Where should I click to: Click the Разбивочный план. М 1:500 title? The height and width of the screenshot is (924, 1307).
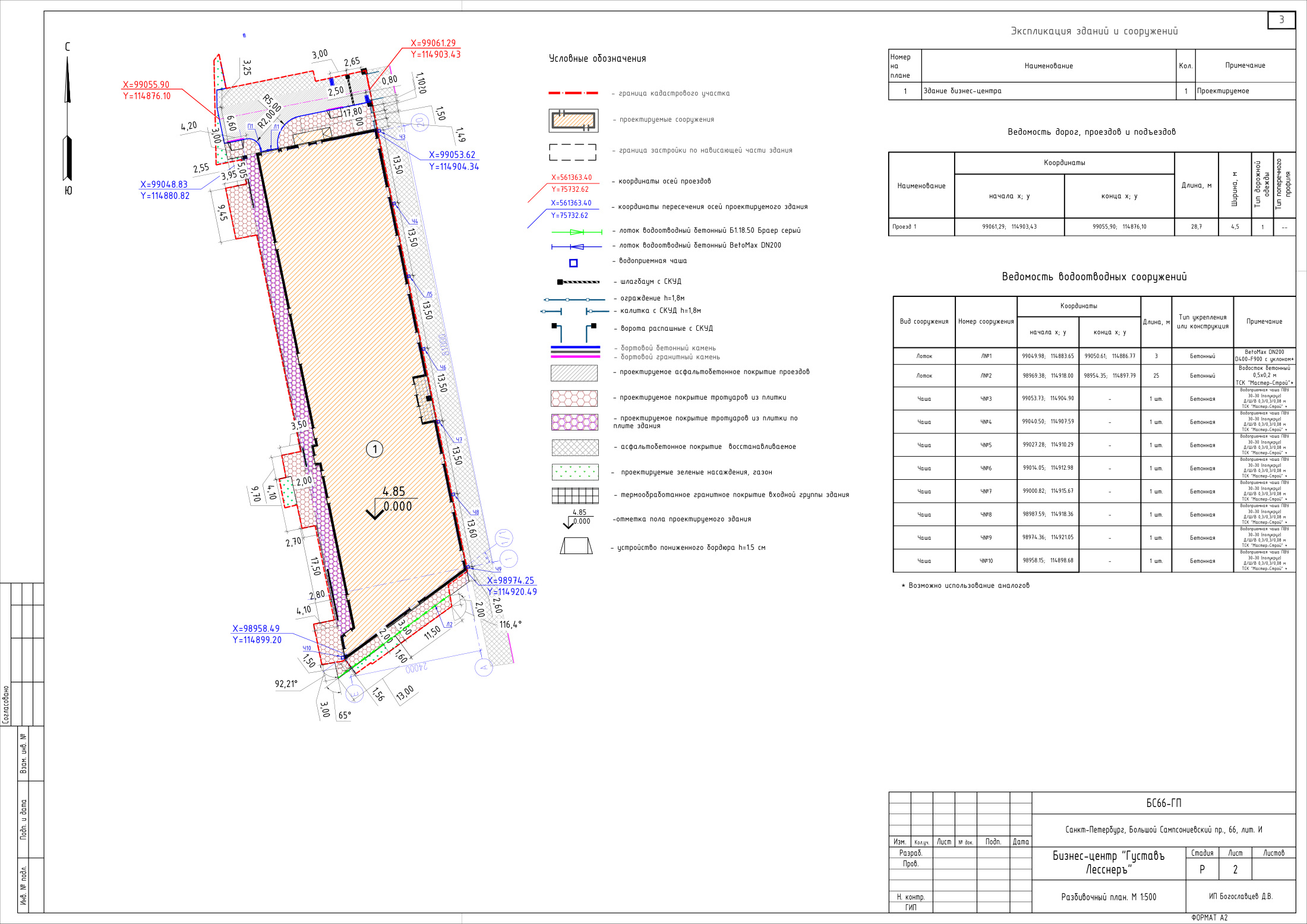click(x=1109, y=897)
